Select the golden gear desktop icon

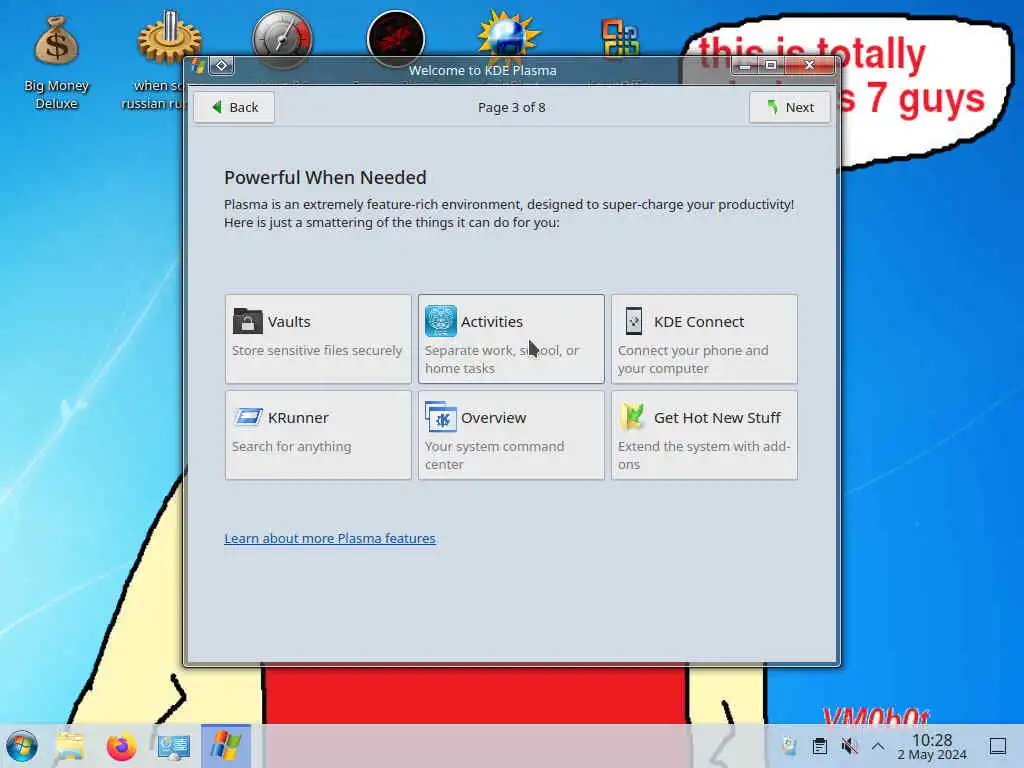click(168, 39)
